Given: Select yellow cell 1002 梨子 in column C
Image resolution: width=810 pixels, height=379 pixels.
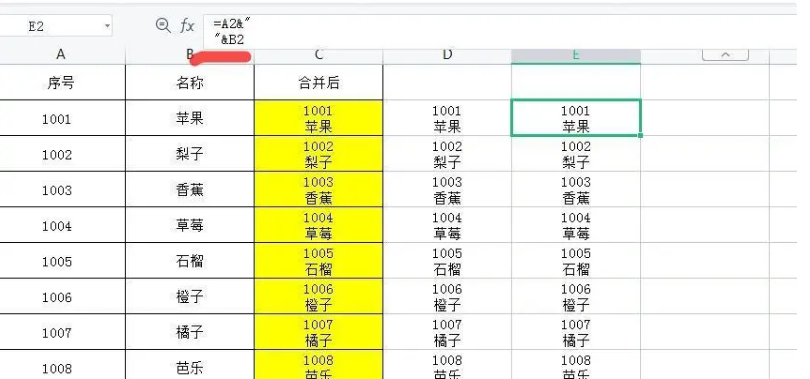Looking at the screenshot, I should click(319, 154).
